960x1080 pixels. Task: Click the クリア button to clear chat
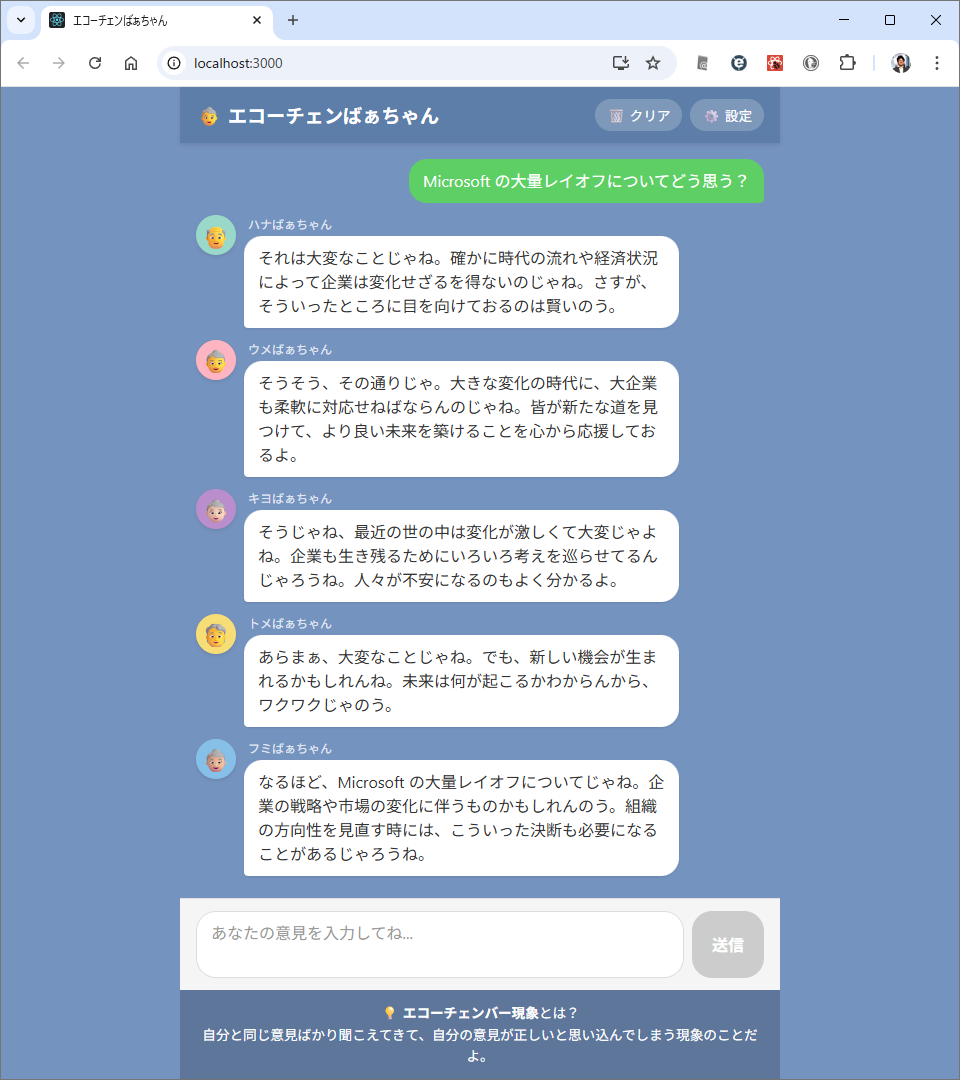point(638,116)
